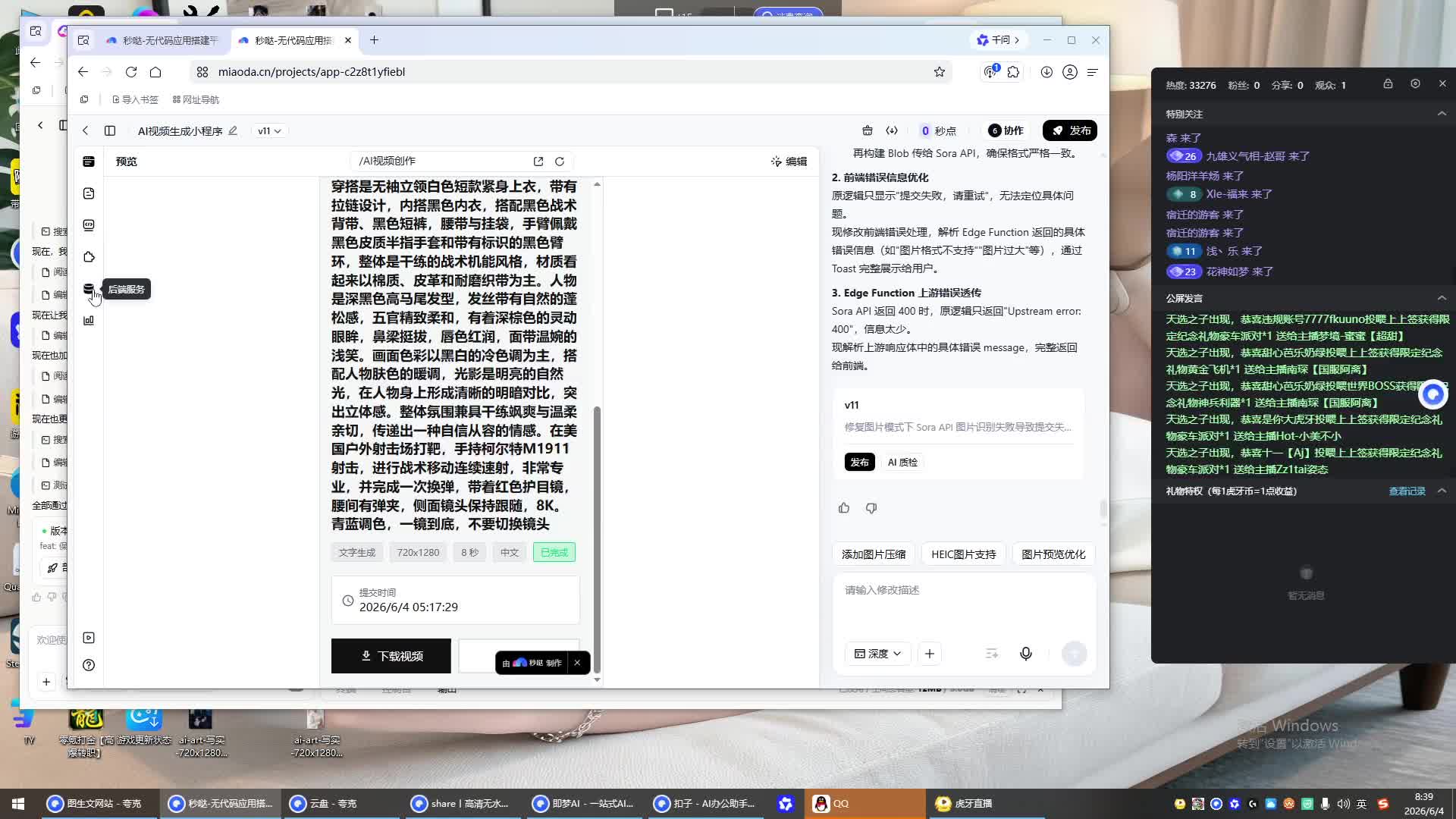Open browser downloads icon
Image resolution: width=1456 pixels, height=819 pixels.
coord(1046,72)
